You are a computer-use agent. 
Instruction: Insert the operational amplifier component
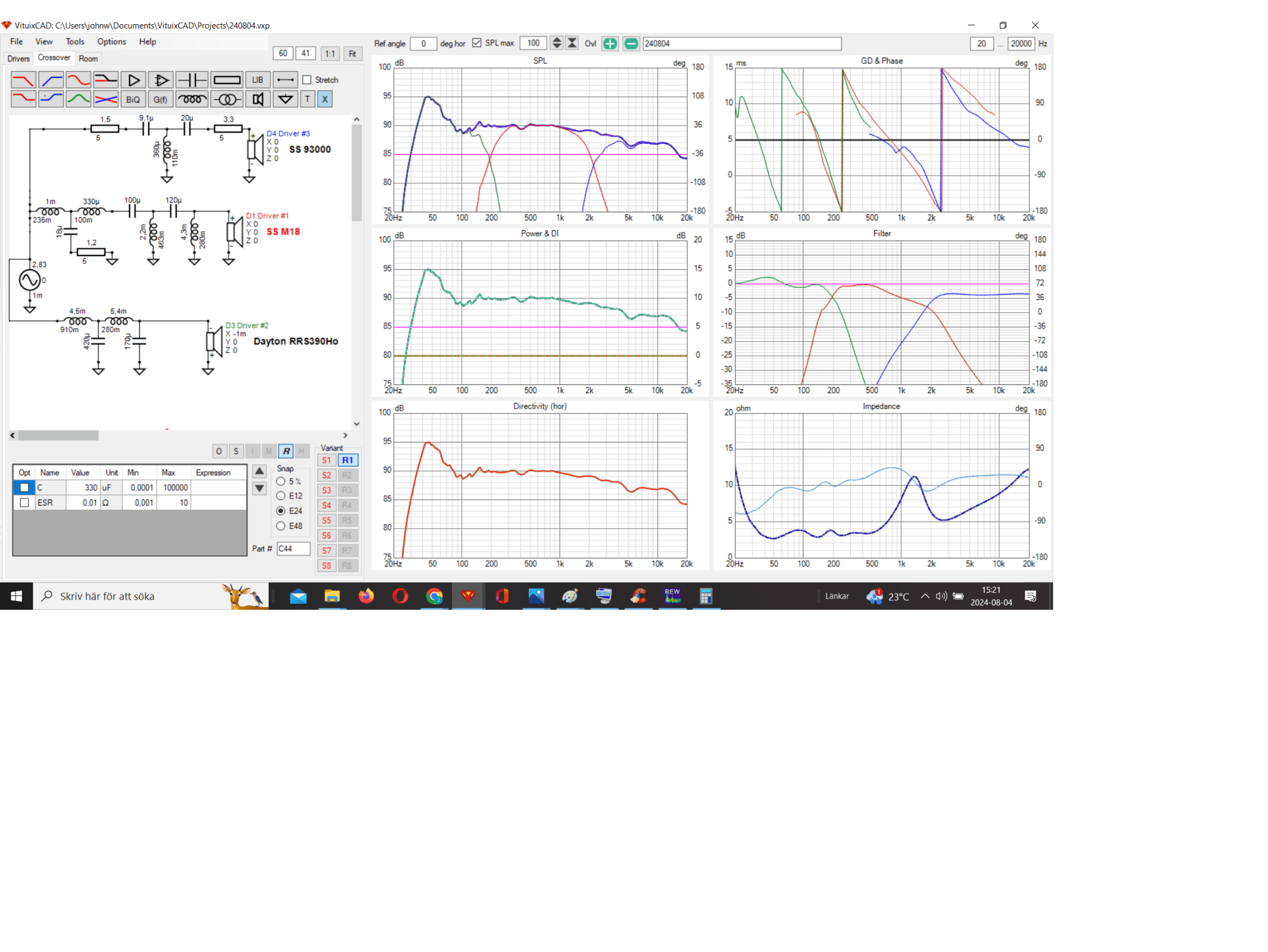[x=161, y=80]
